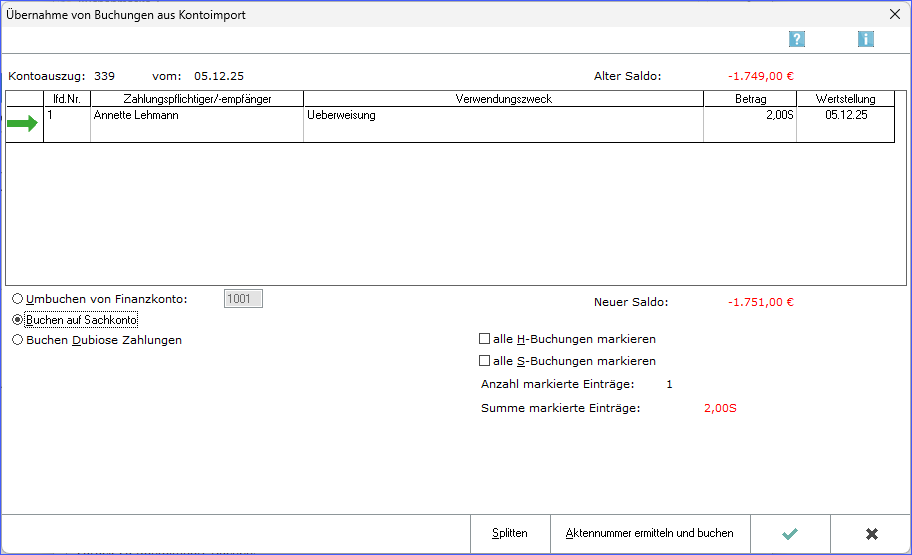The height and width of the screenshot is (555, 912).
Task: Click the vom date 05.12.25
Action: click(x=219, y=76)
